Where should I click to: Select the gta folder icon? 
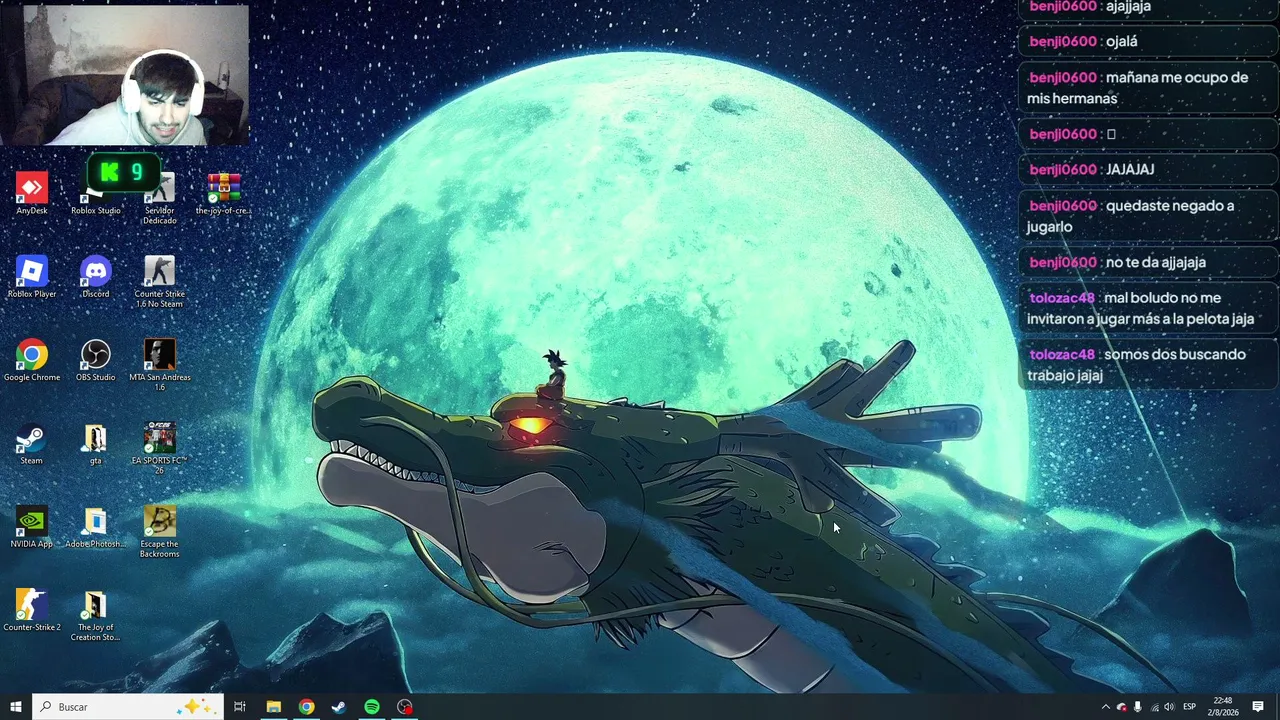pos(96,444)
